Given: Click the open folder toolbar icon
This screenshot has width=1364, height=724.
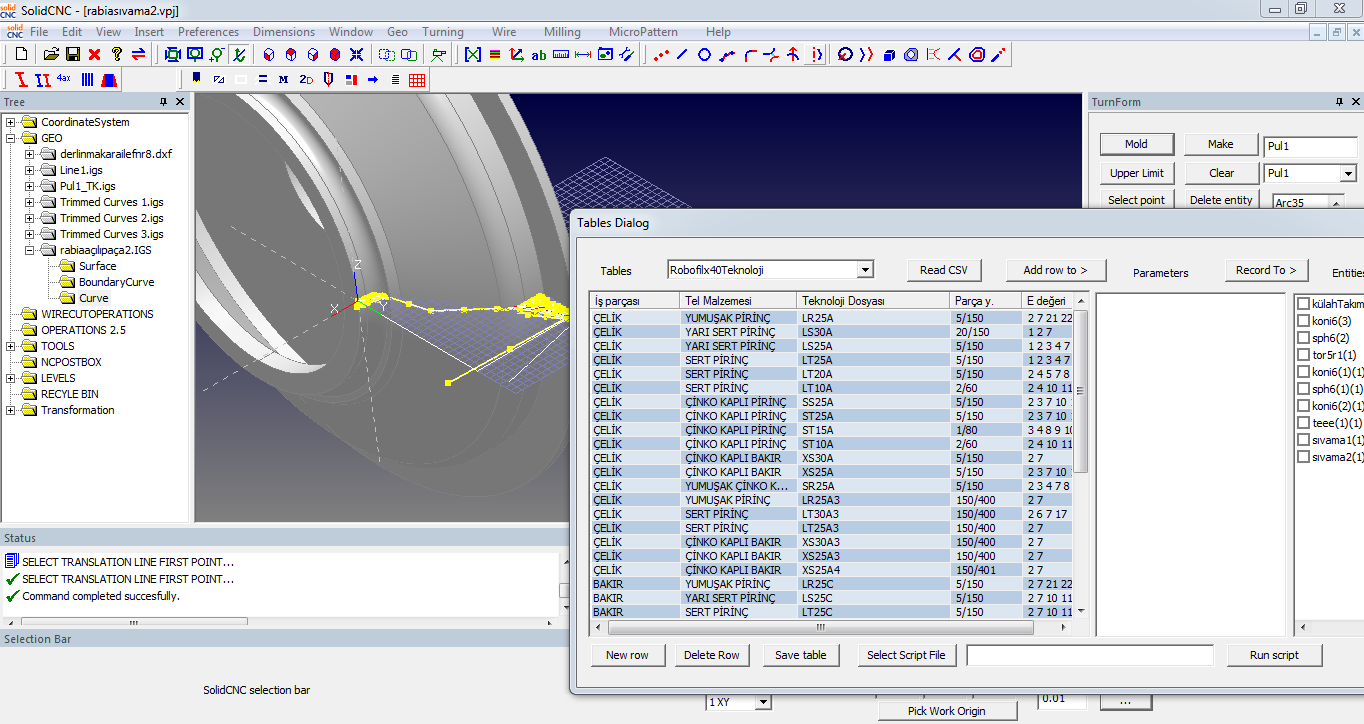Looking at the screenshot, I should [x=51, y=54].
